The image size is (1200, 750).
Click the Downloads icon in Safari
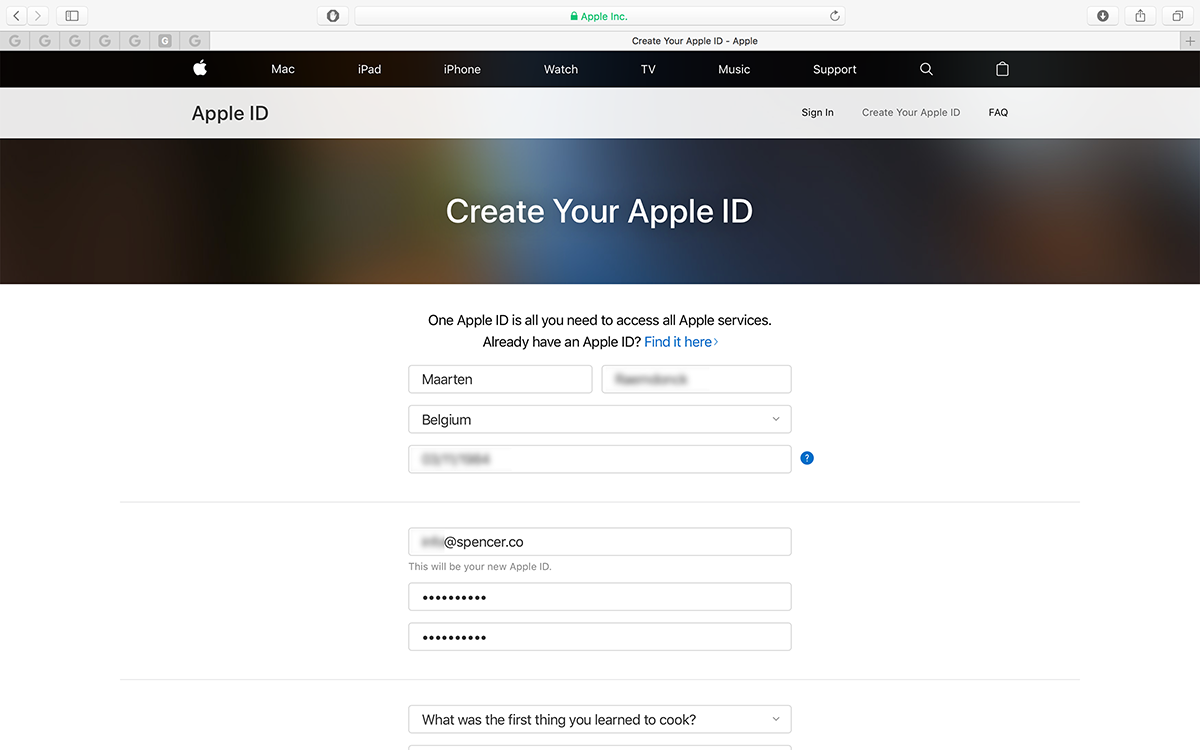(x=1102, y=15)
